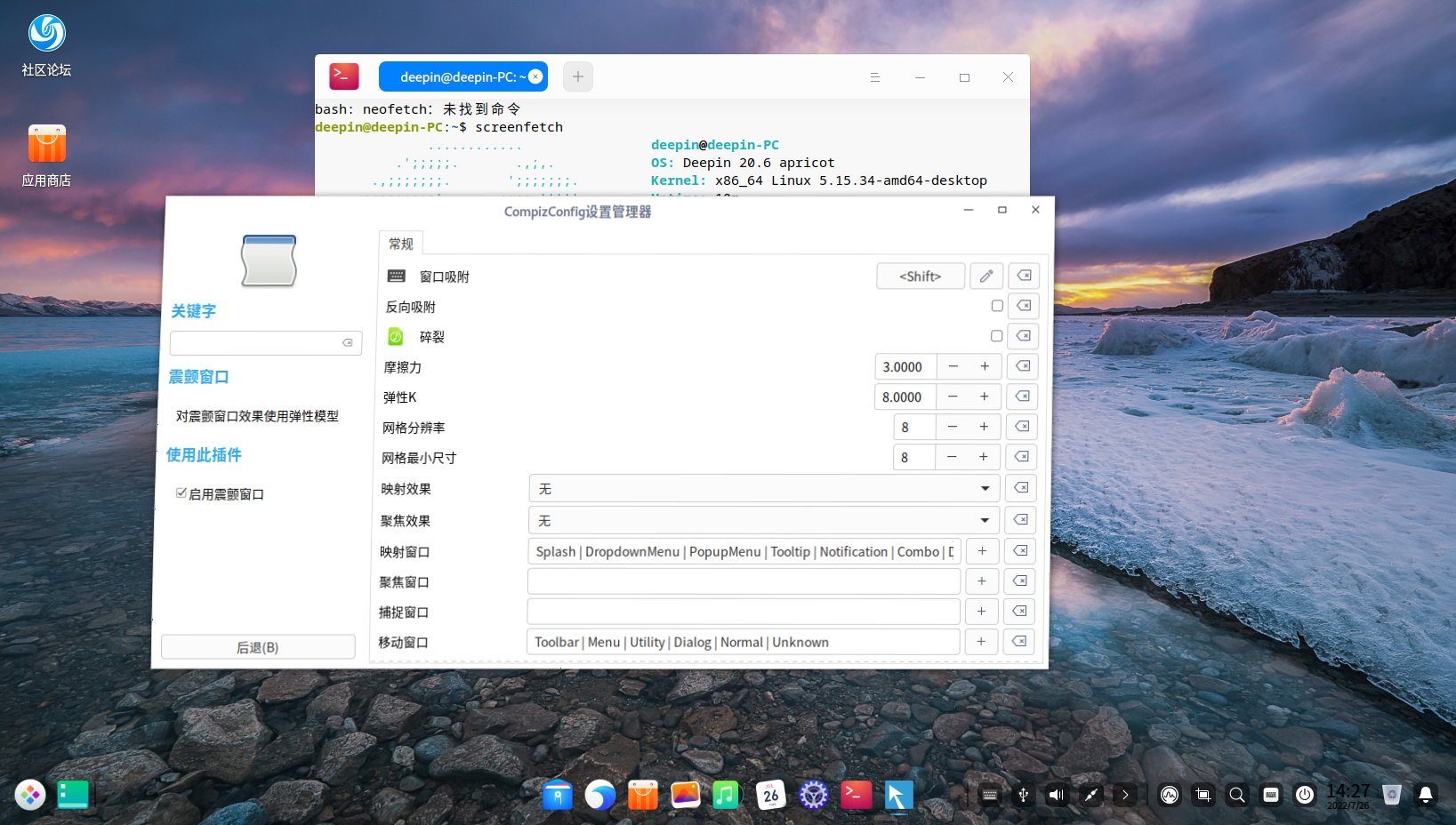Reset the 映射效果 setting to default
The height and width of the screenshot is (825, 1456).
1021,488
